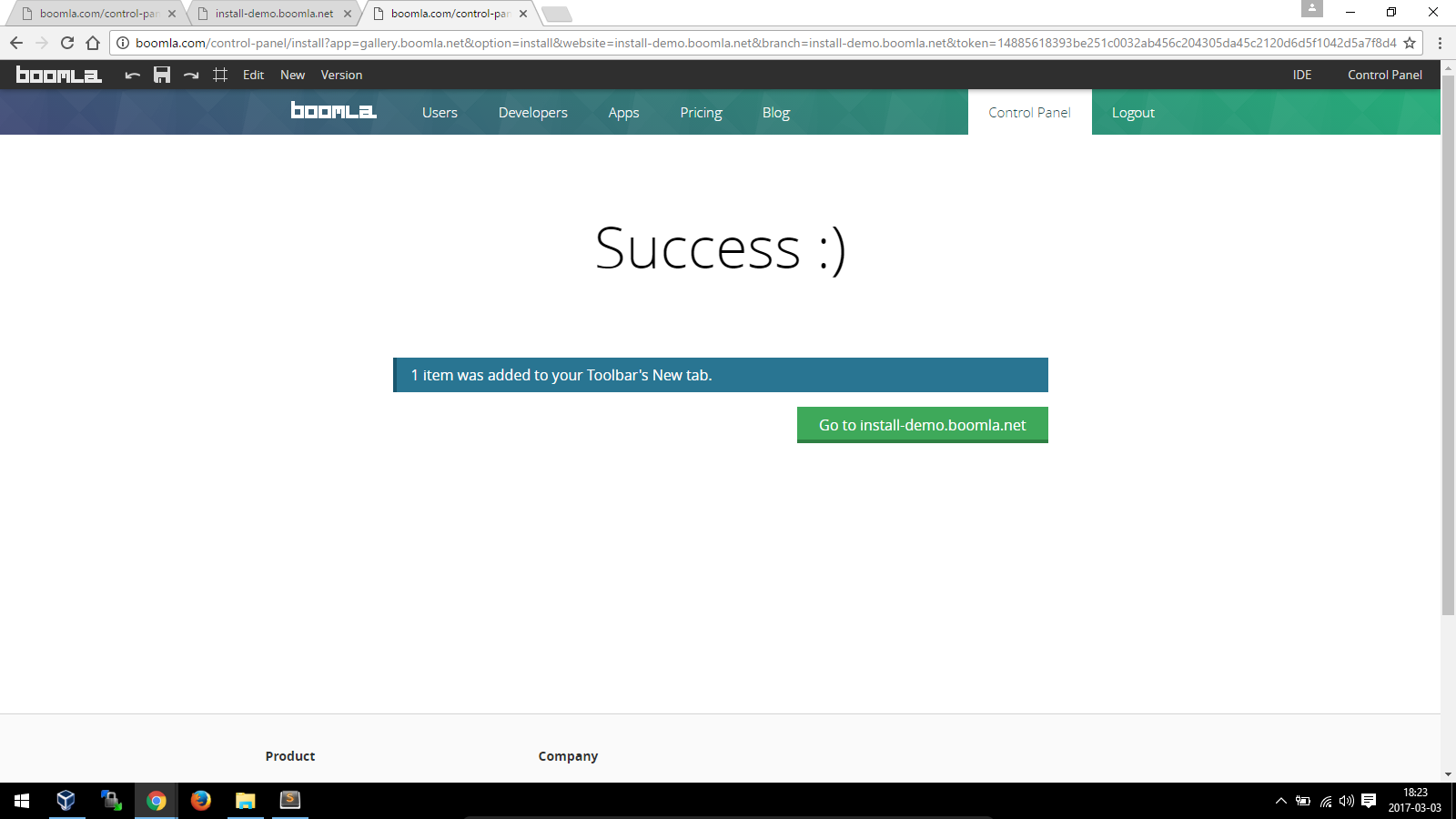Go to browser home page icon

pyautogui.click(x=93, y=43)
